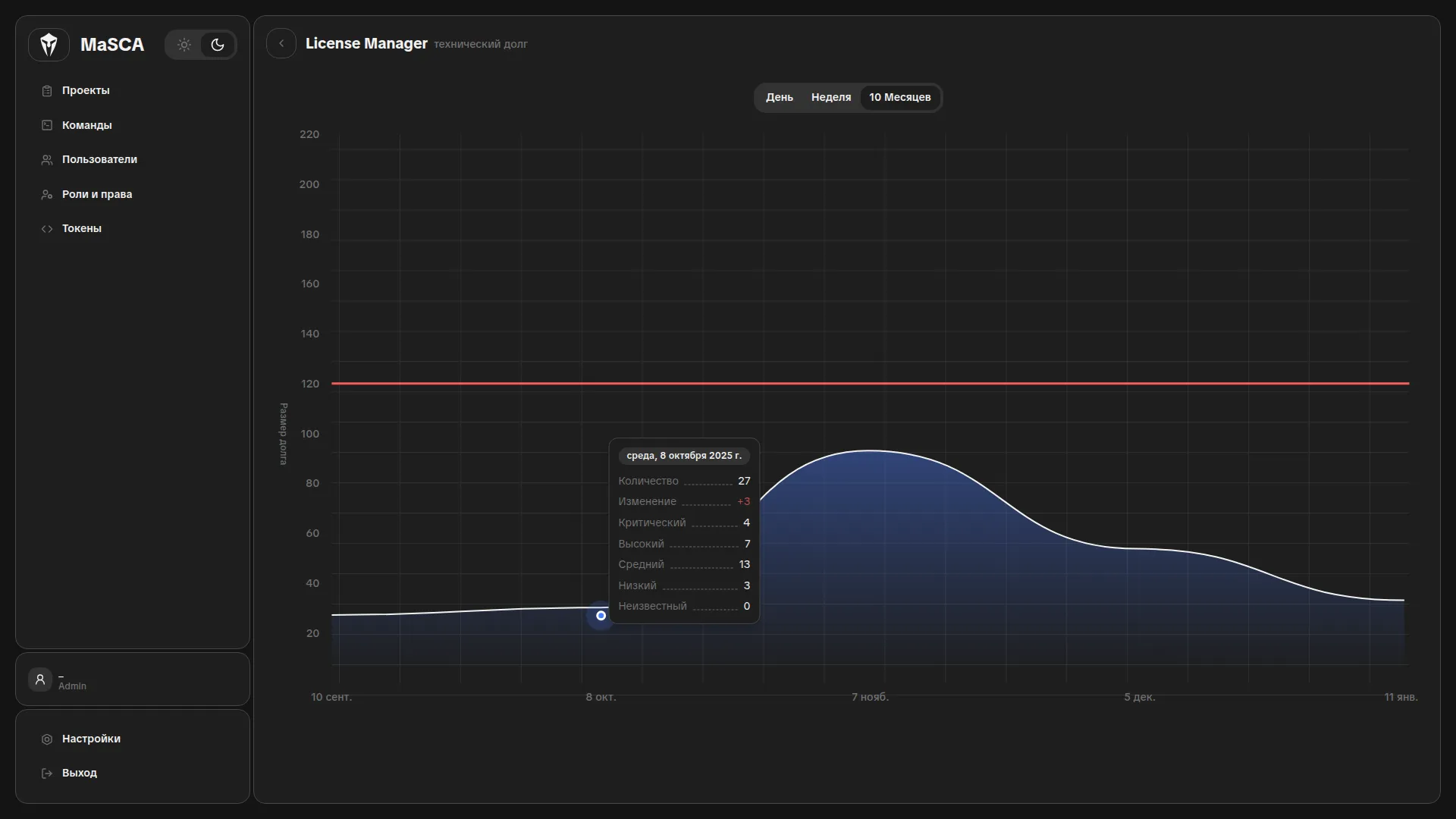Open the Проекты menu item
Screen dimensions: 1456x819
(86, 91)
